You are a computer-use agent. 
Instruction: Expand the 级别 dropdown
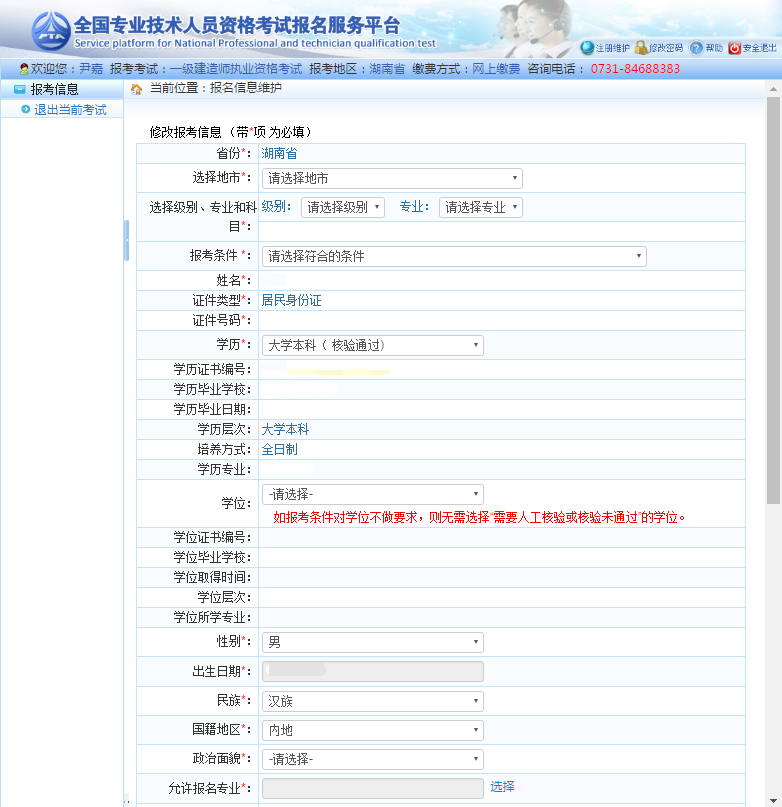pos(342,207)
